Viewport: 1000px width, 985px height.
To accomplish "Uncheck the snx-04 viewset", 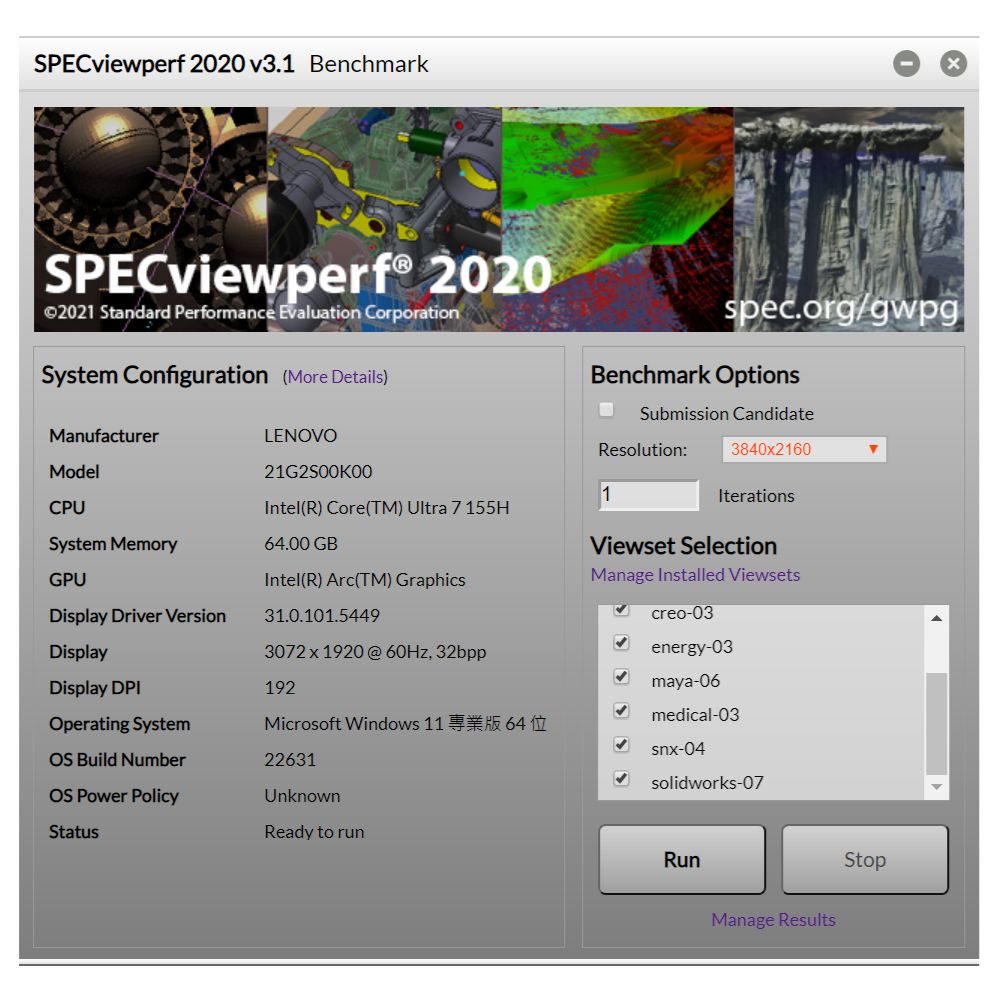I will point(621,744).
